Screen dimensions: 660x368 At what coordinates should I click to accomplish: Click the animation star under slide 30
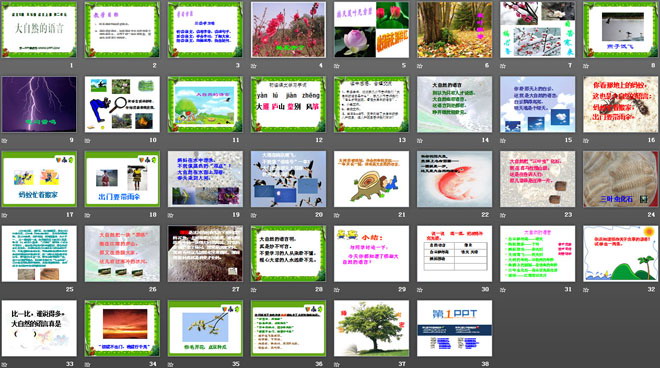420,290
